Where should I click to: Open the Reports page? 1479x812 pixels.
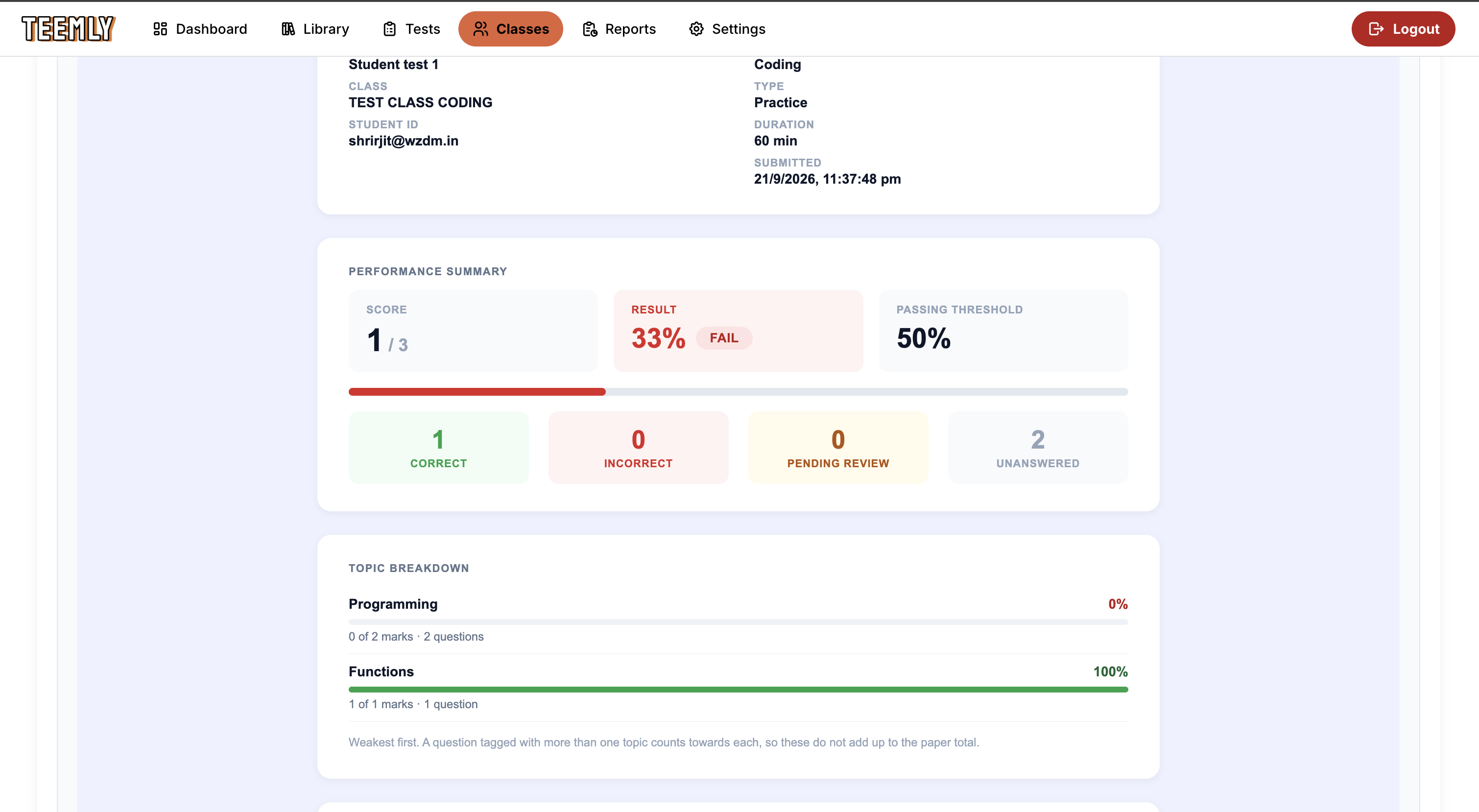619,29
